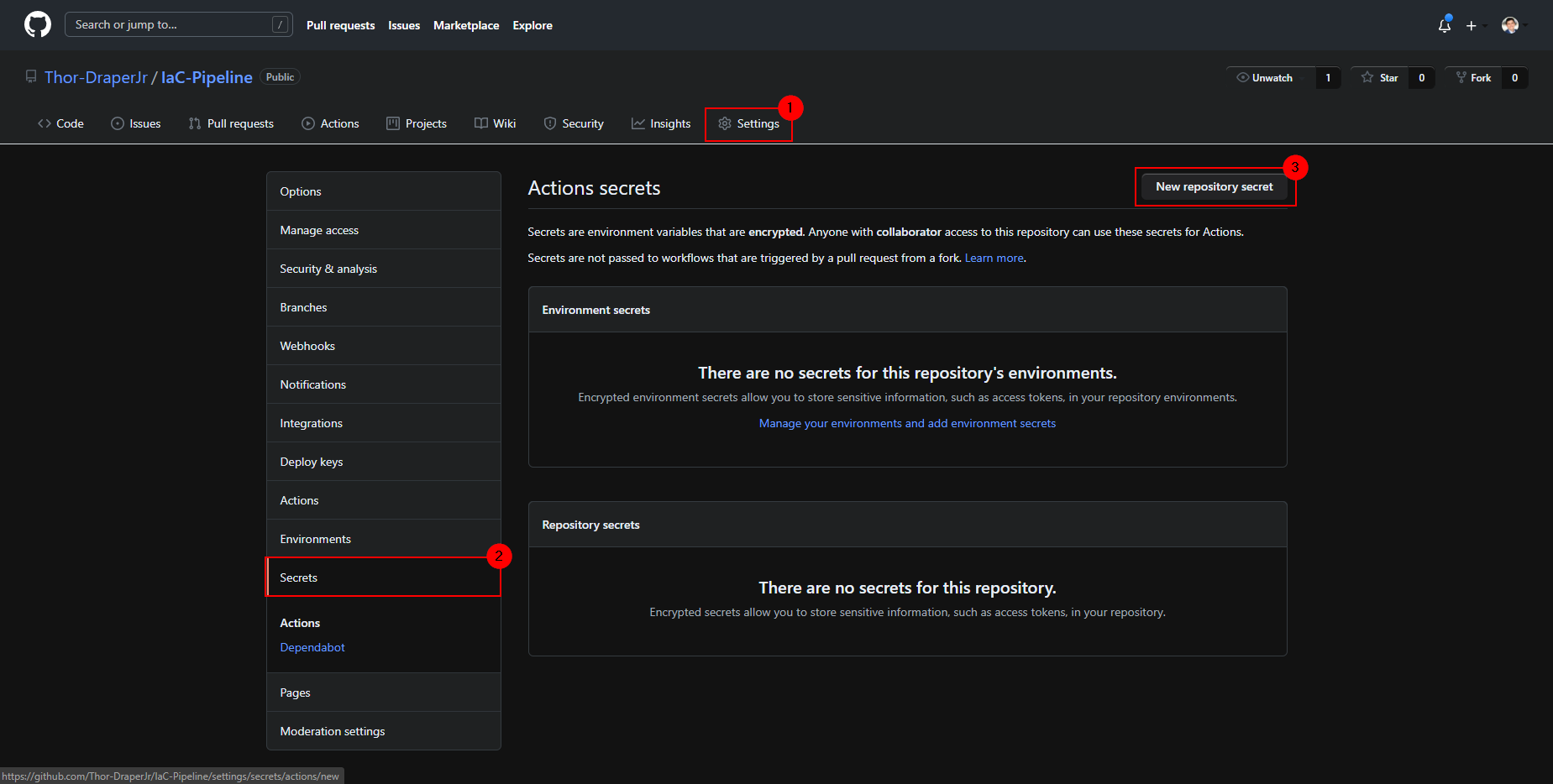Open Moderation settings
Screen dimensions: 1553x784
(x=384, y=731)
